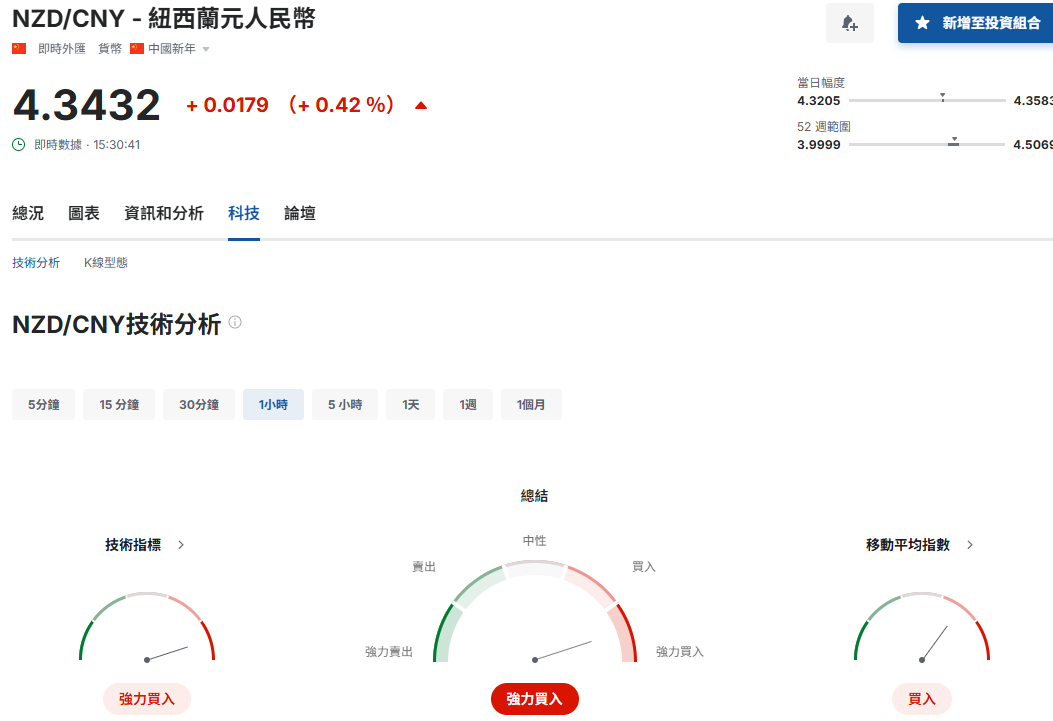Click the 52-week low value 3.9999
Image resolution: width=1053 pixels, height=721 pixels.
pos(819,144)
